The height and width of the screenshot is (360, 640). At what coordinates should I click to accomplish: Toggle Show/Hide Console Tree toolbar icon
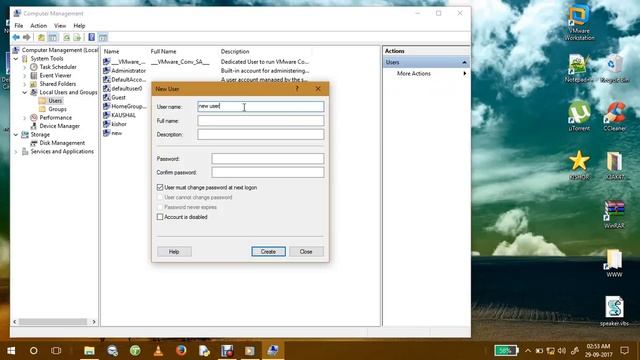click(53, 38)
